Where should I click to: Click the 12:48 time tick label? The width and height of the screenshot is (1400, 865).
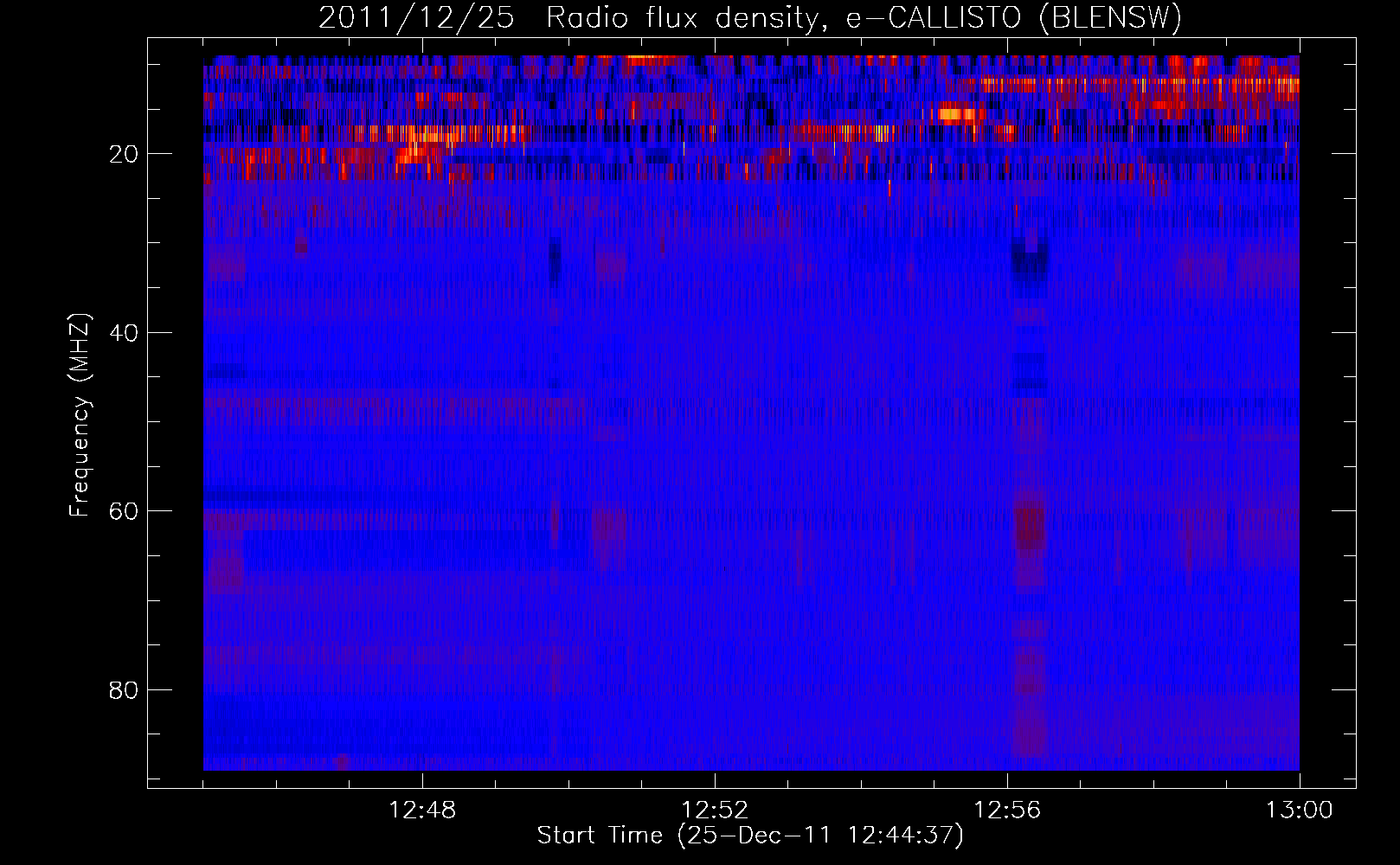[422, 811]
